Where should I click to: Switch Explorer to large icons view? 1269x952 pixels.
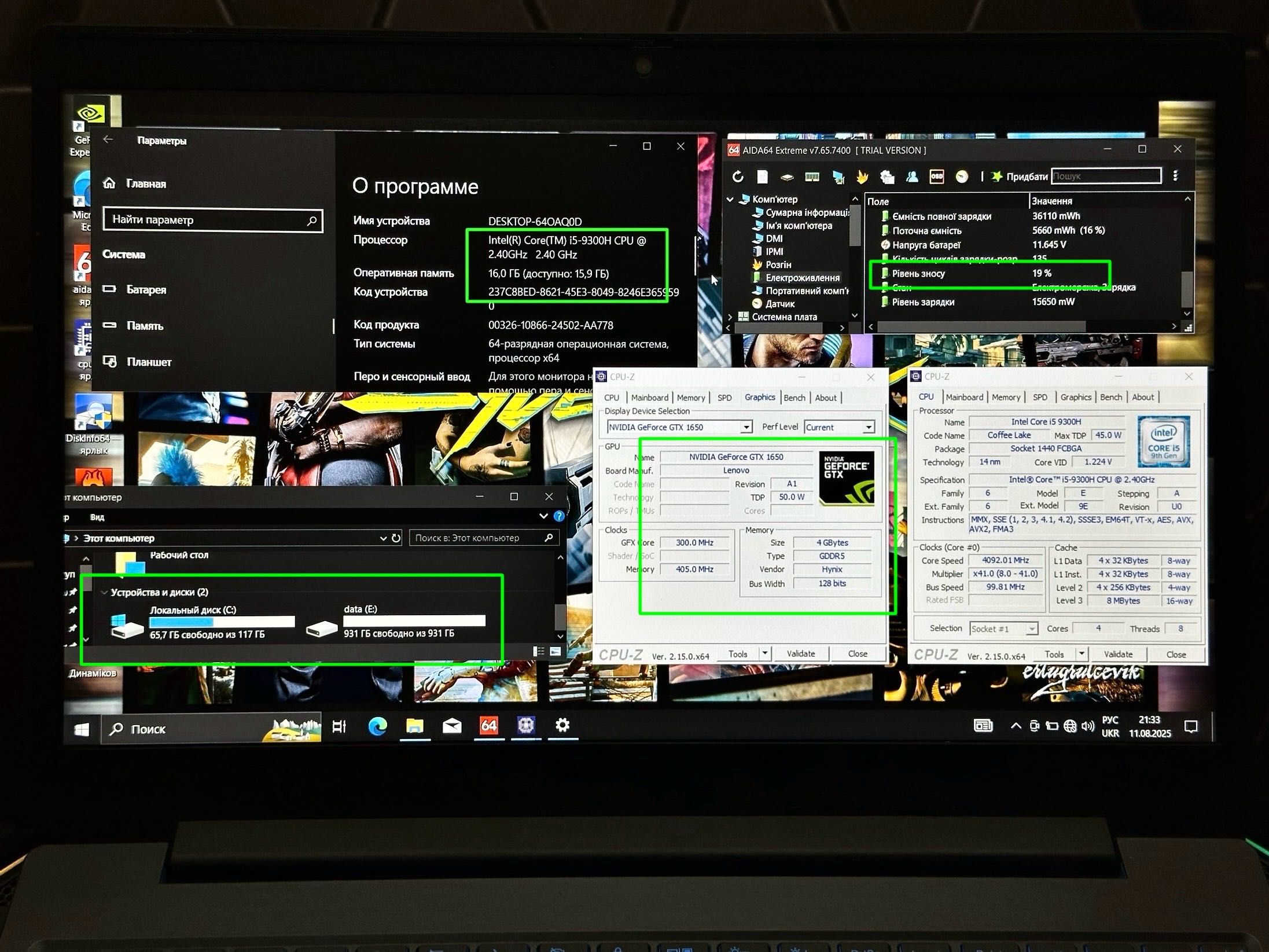(556, 651)
